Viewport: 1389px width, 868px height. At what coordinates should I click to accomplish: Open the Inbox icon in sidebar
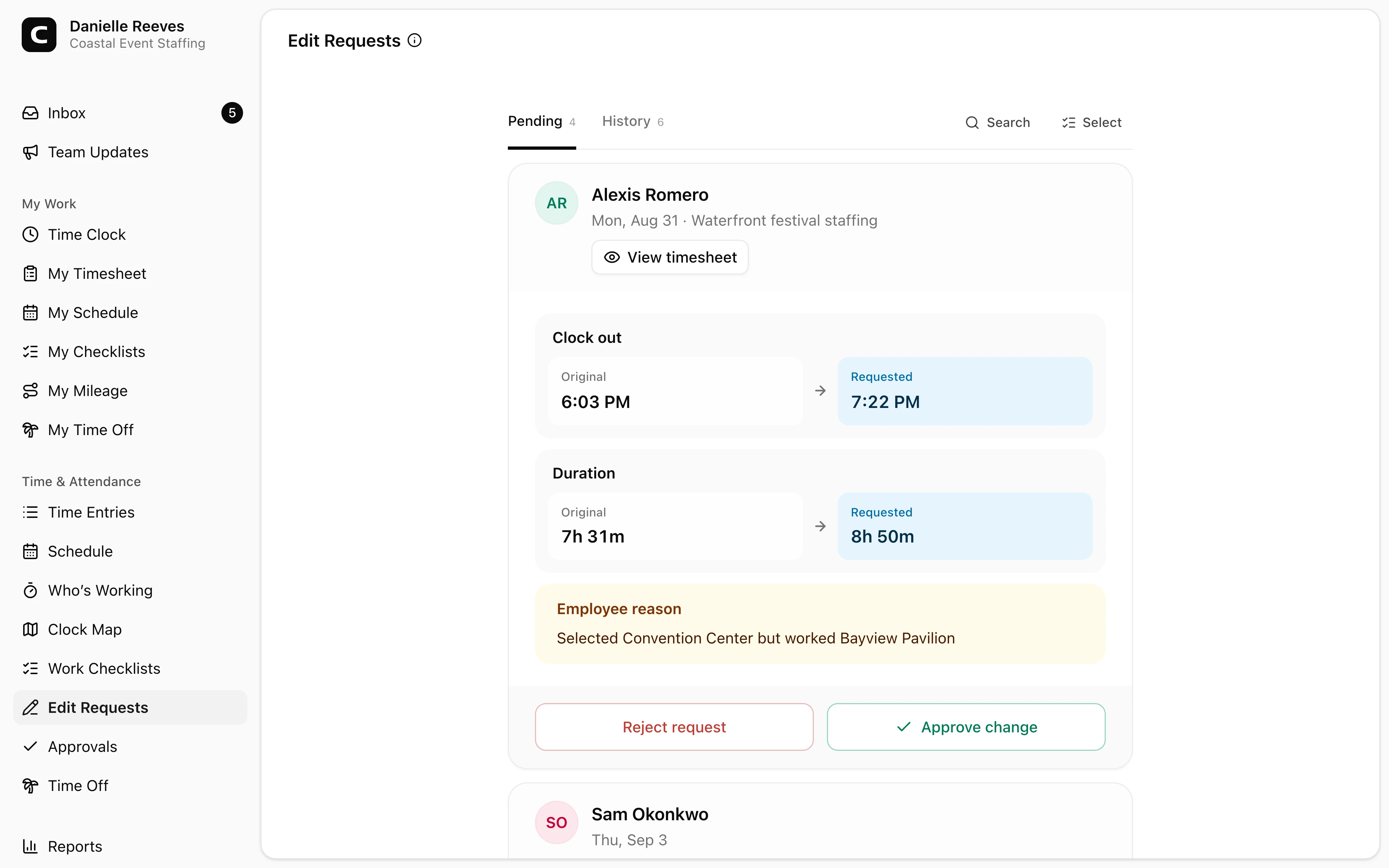point(30,113)
